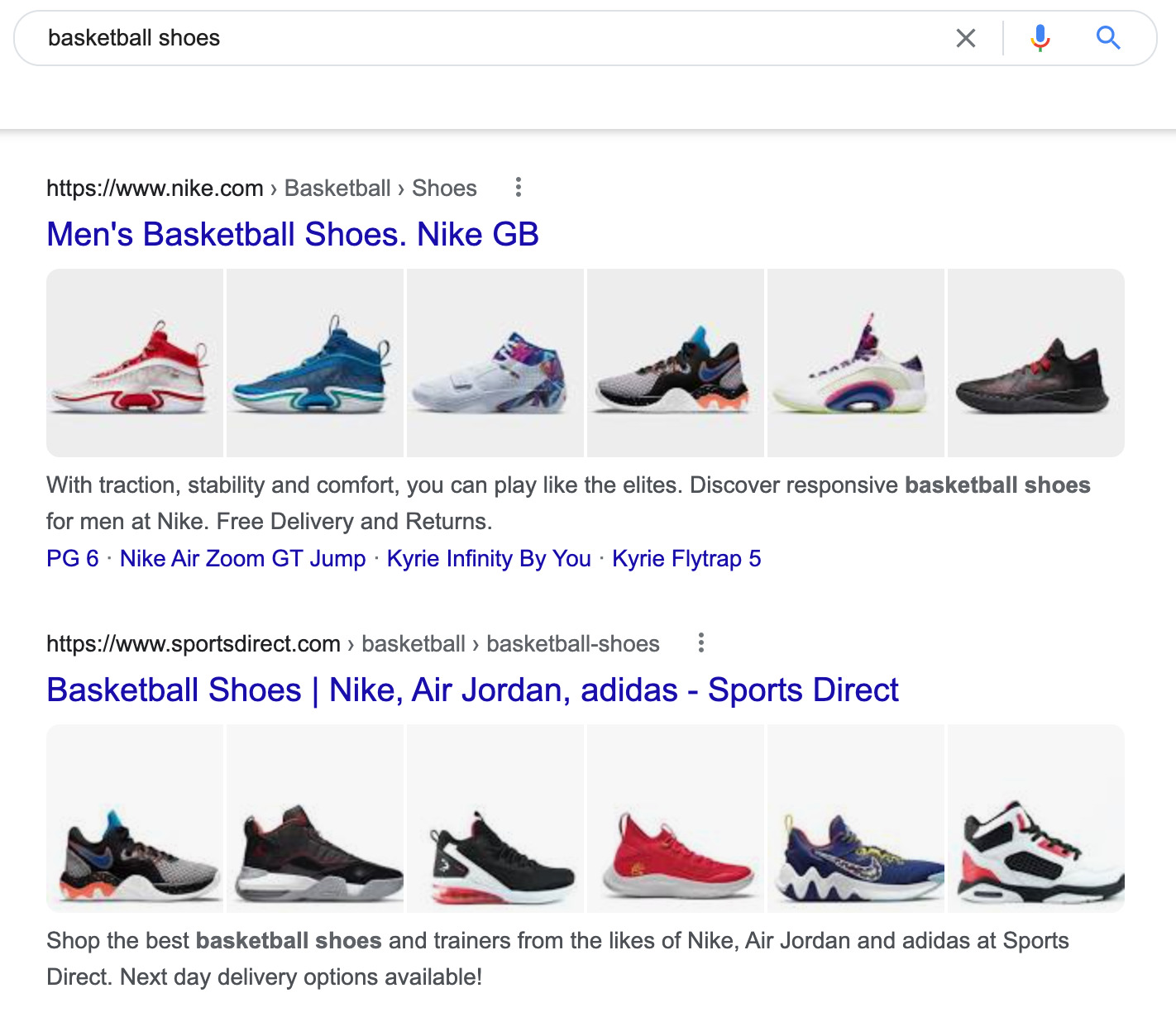View the white multicolor strap shoe thumbnail
Screen dimensions: 1176x1017
click(x=495, y=363)
